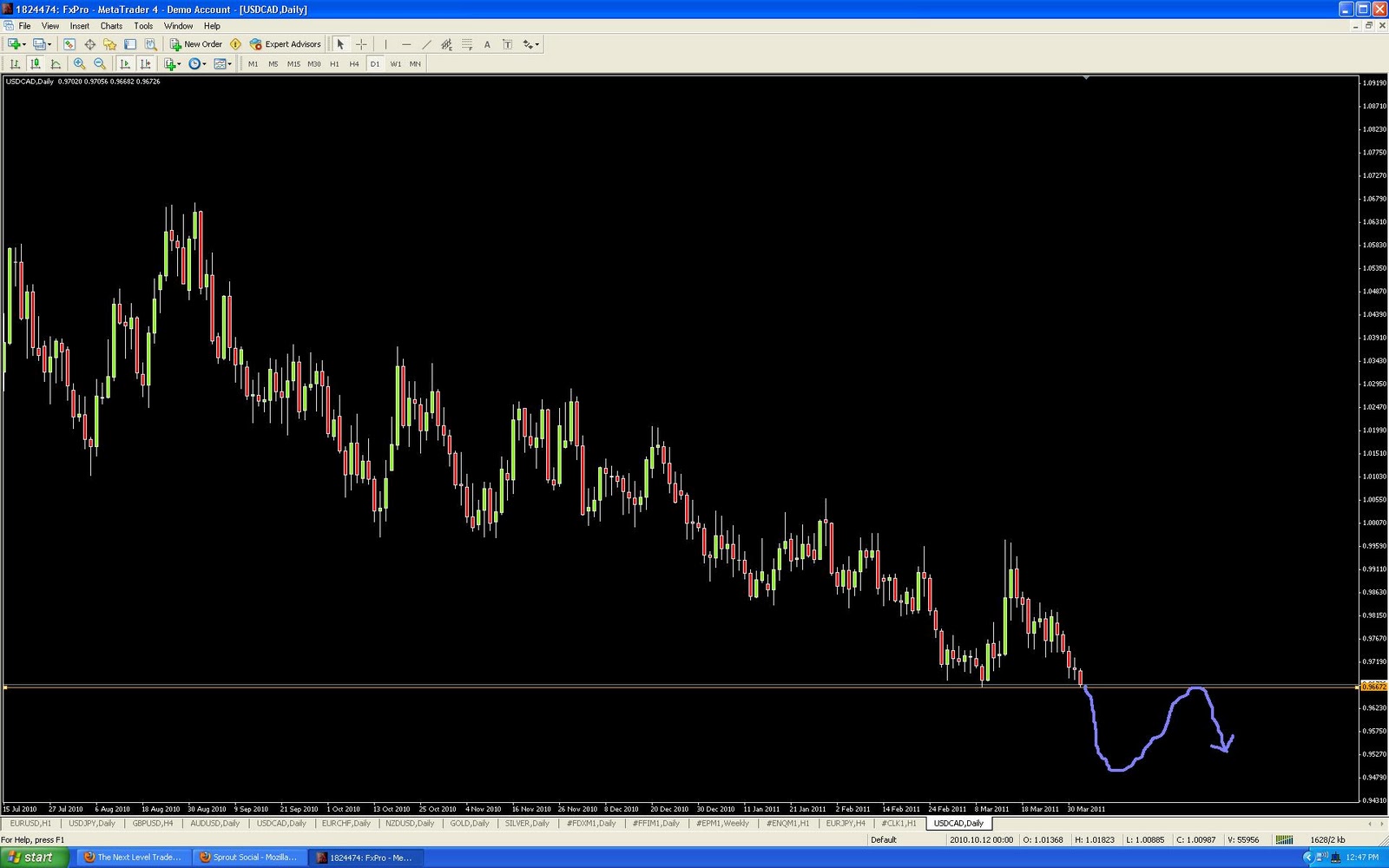Select the M1 timeframe
1389x868 pixels.
coord(253,64)
